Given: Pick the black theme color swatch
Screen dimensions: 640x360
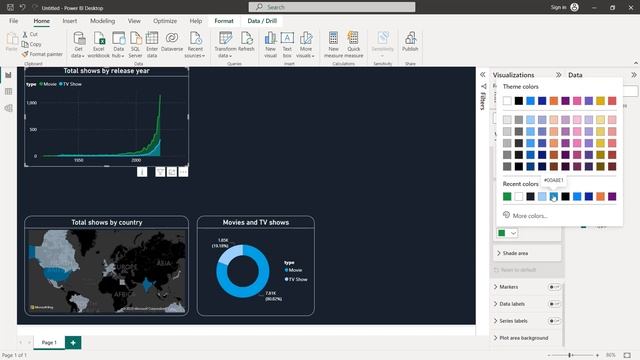Looking at the screenshot, I should pyautogui.click(x=518, y=101).
